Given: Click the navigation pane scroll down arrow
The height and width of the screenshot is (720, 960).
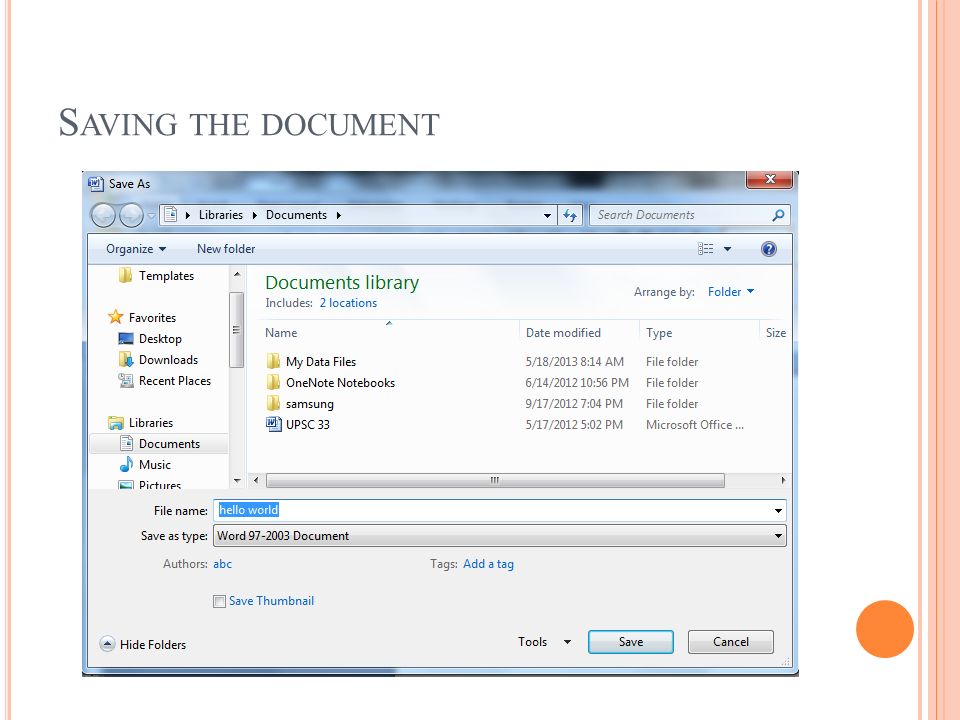Looking at the screenshot, I should (237, 481).
